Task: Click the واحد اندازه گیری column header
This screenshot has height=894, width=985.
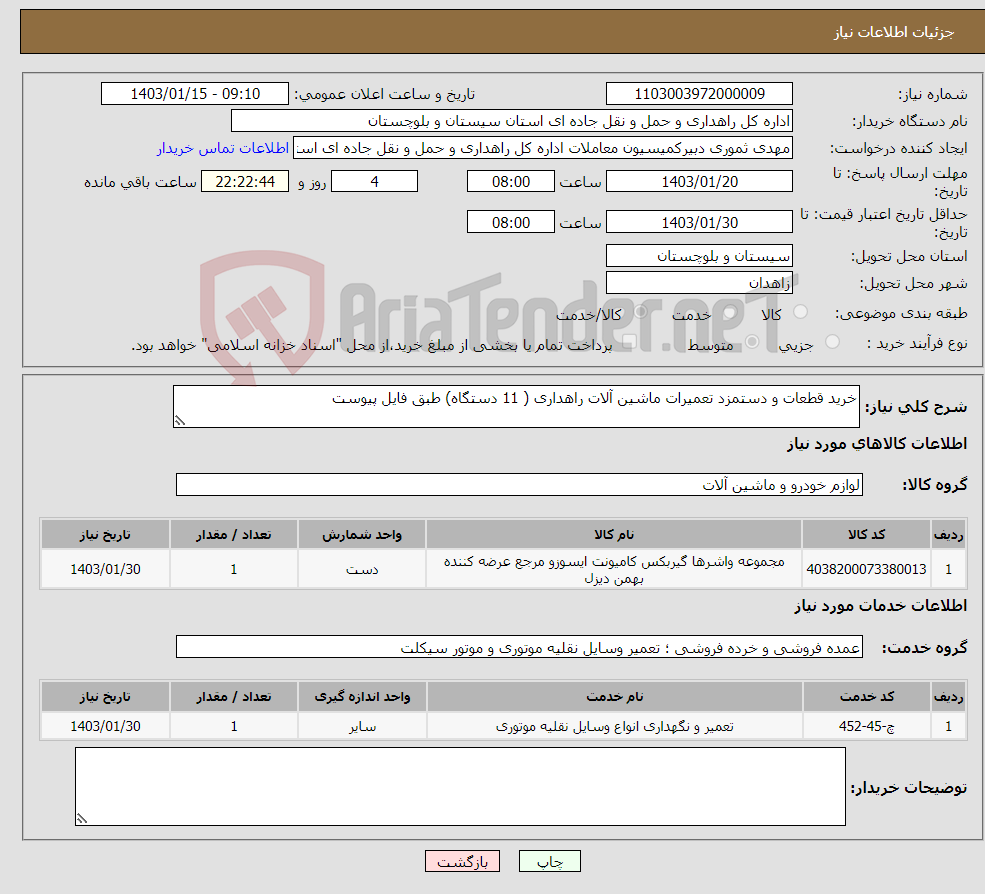Action: [362, 697]
